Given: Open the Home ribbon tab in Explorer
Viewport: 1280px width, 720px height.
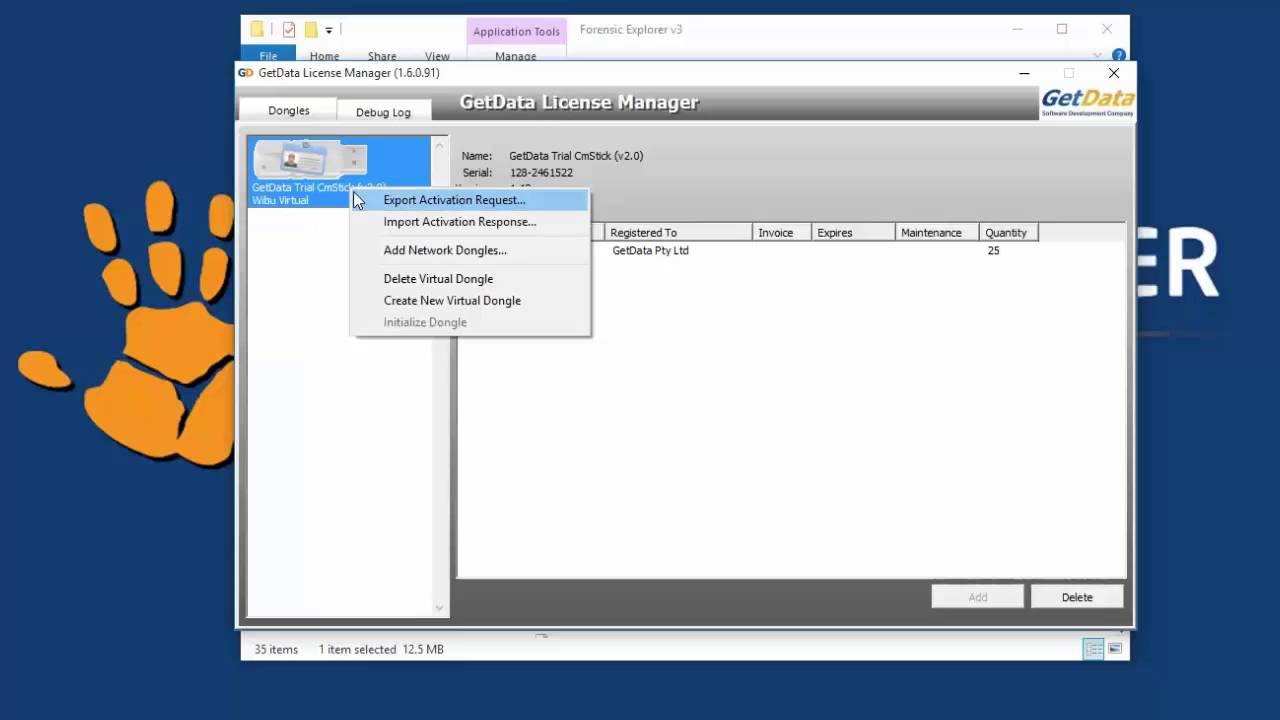Looking at the screenshot, I should coord(324,56).
